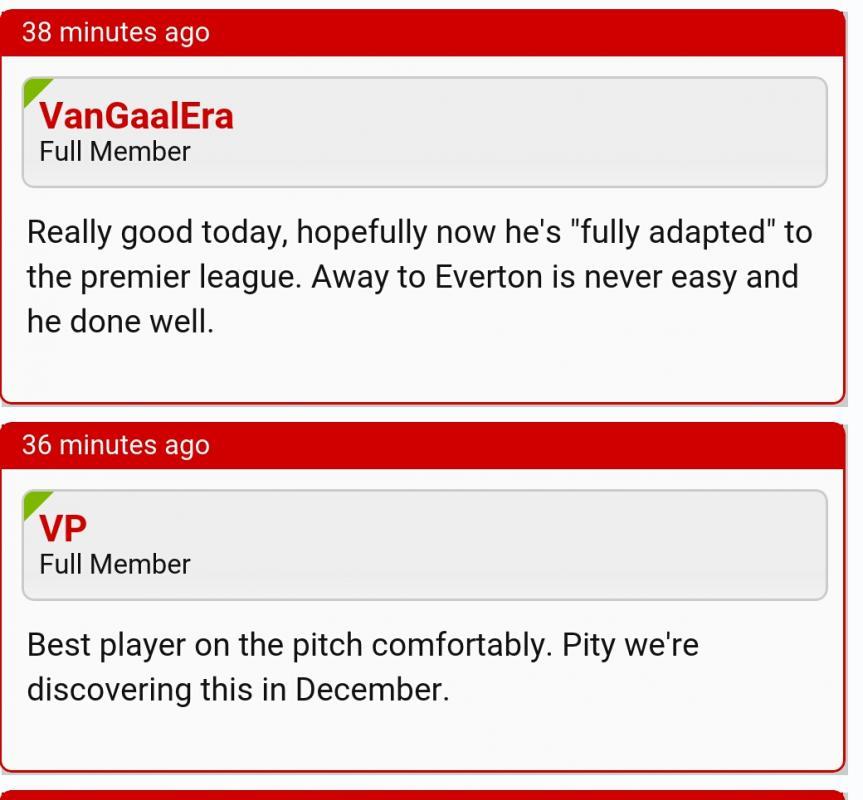This screenshot has width=863, height=800.
Task: Open VanGaalEra's user profile
Action: (x=136, y=116)
